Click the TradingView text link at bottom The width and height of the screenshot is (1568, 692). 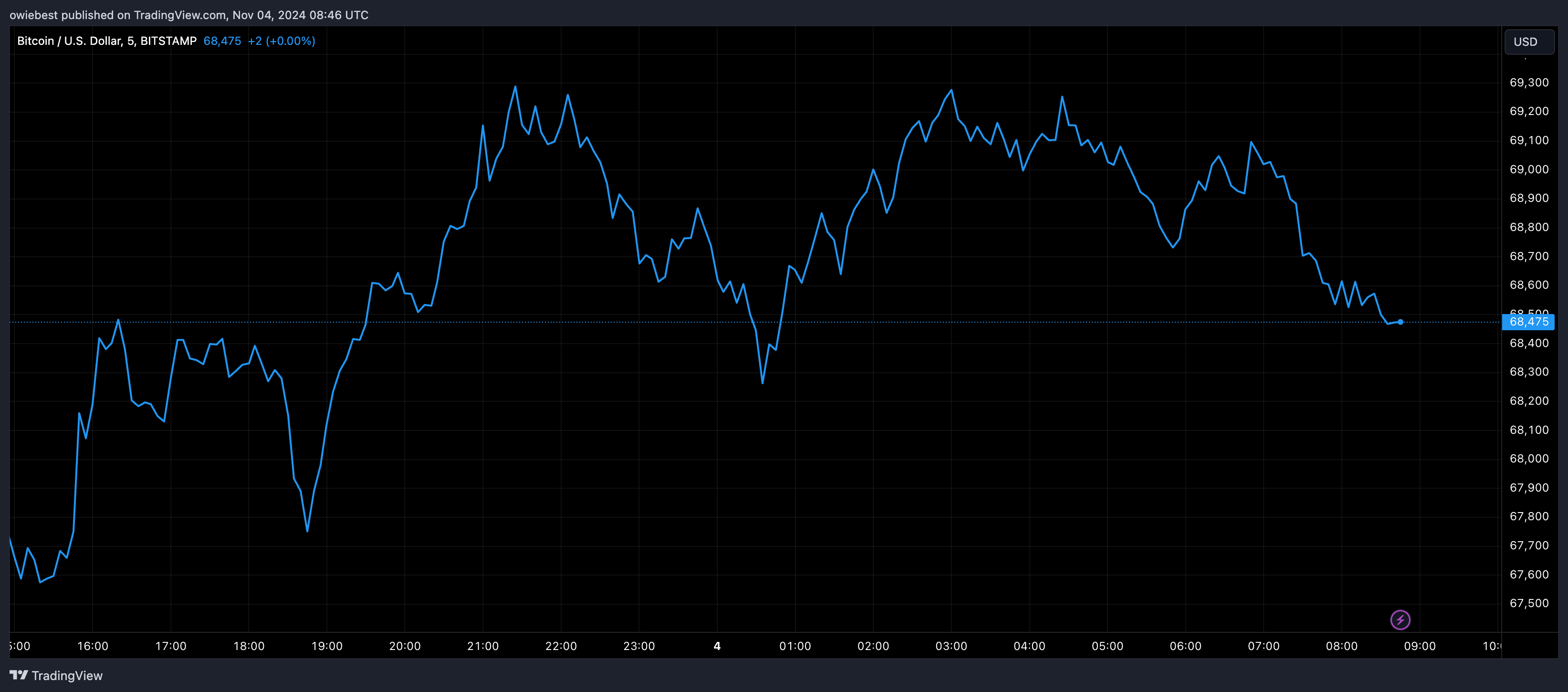[x=67, y=676]
